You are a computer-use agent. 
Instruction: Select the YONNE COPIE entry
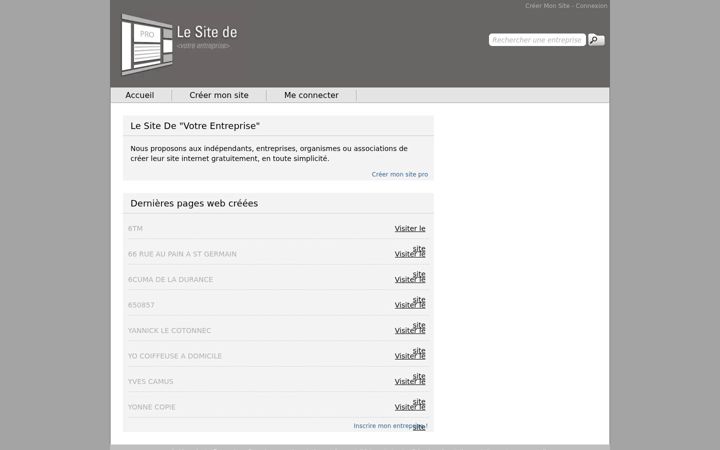[152, 407]
